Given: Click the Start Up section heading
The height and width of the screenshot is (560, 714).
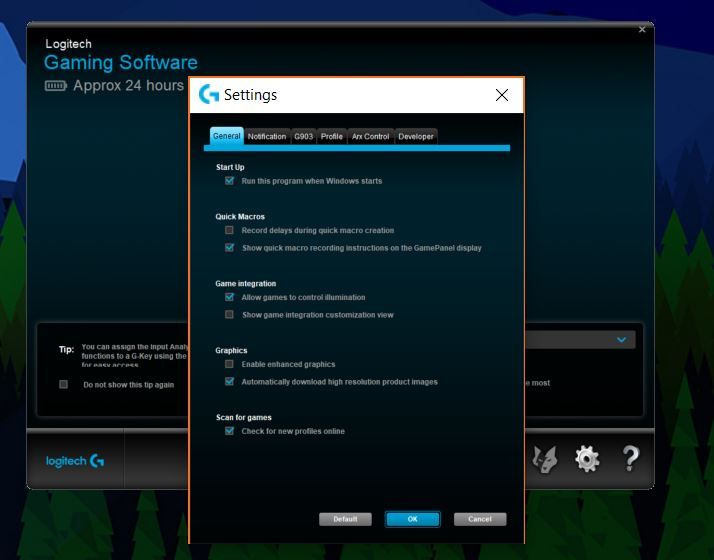Looking at the screenshot, I should (230, 167).
